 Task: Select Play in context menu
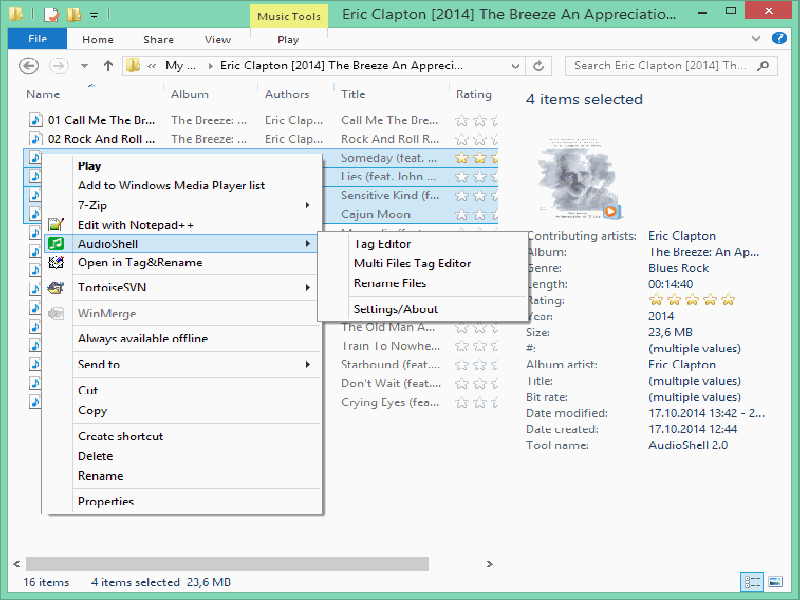coord(89,166)
